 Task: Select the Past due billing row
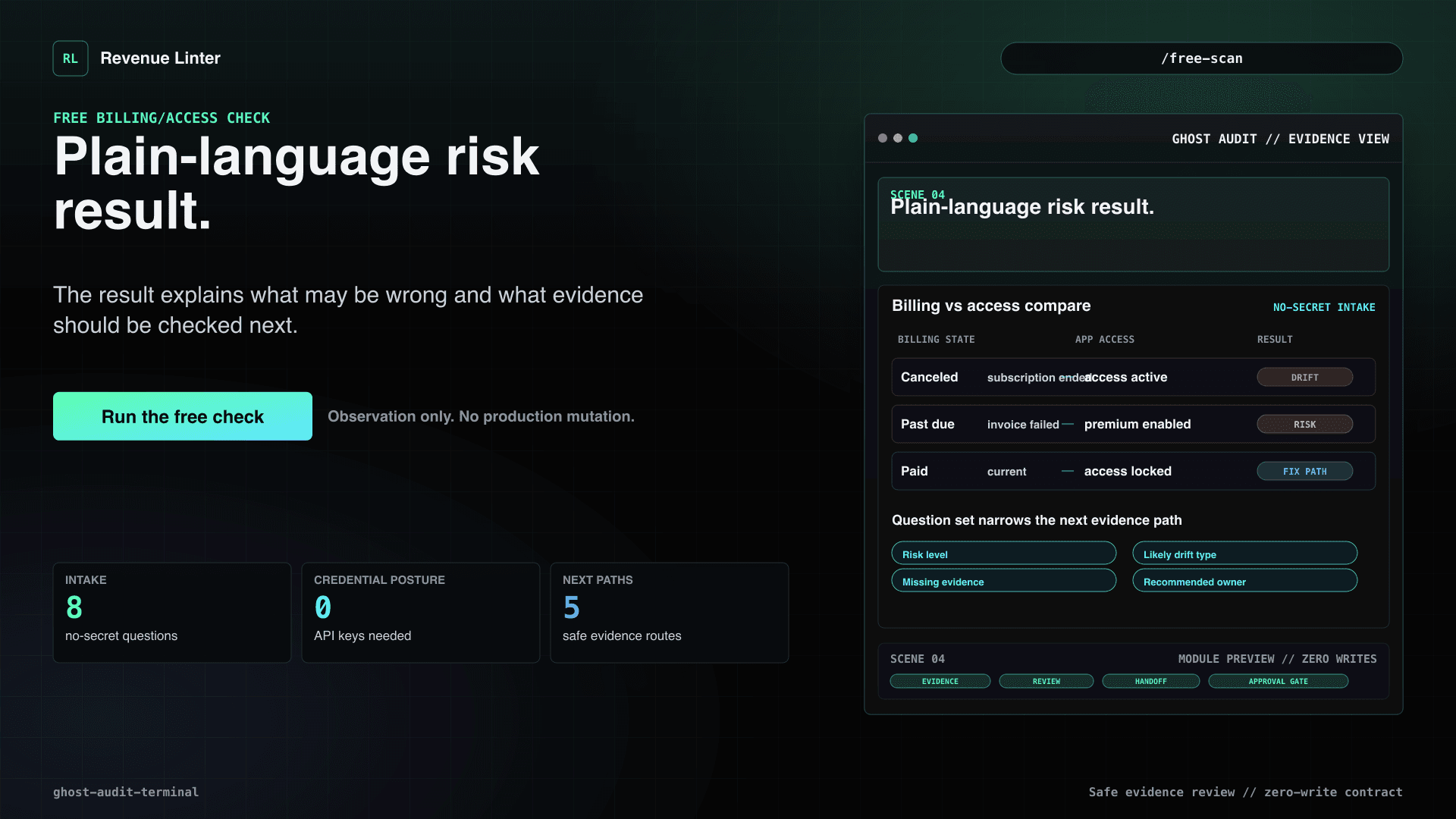(x=1133, y=424)
